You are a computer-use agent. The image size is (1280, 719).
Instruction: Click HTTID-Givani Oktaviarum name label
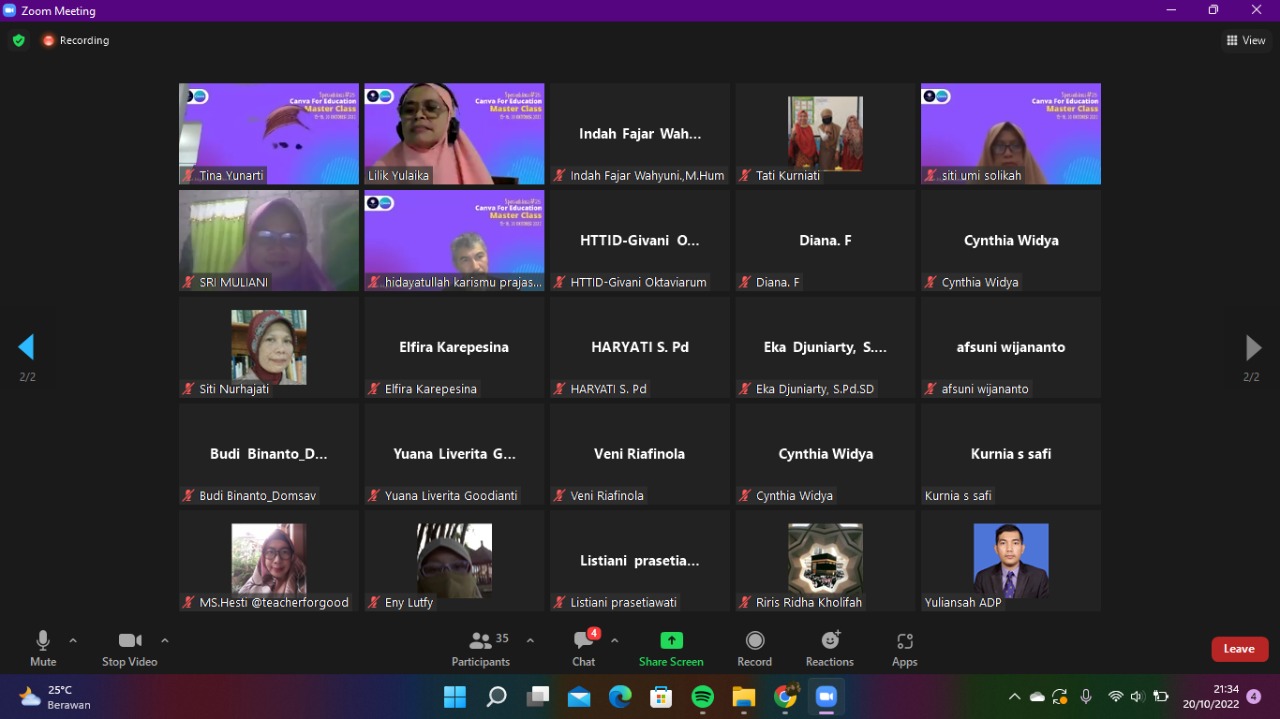638,282
